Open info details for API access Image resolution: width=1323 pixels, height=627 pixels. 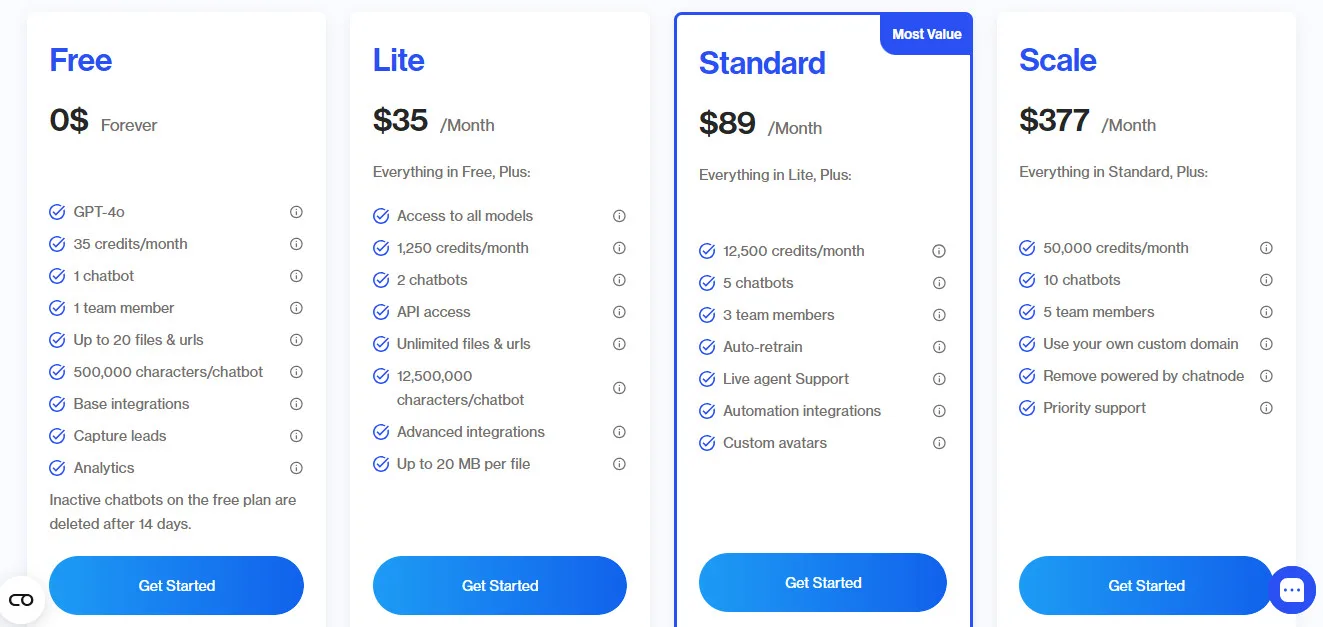point(619,311)
